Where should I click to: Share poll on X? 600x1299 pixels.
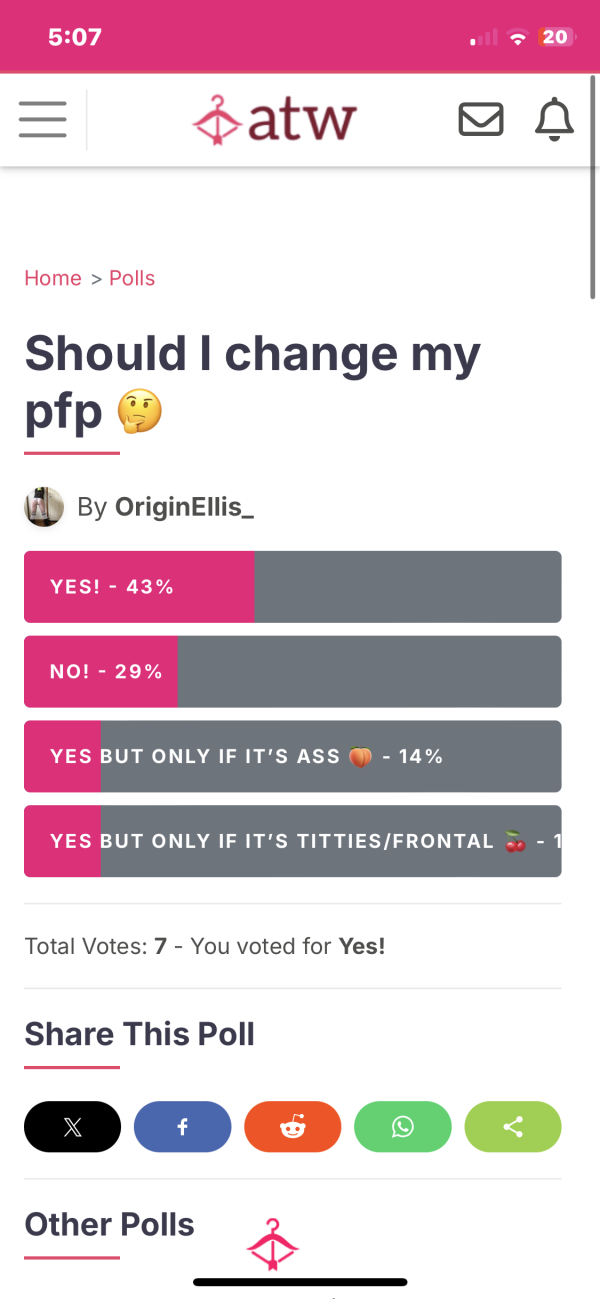point(72,1127)
